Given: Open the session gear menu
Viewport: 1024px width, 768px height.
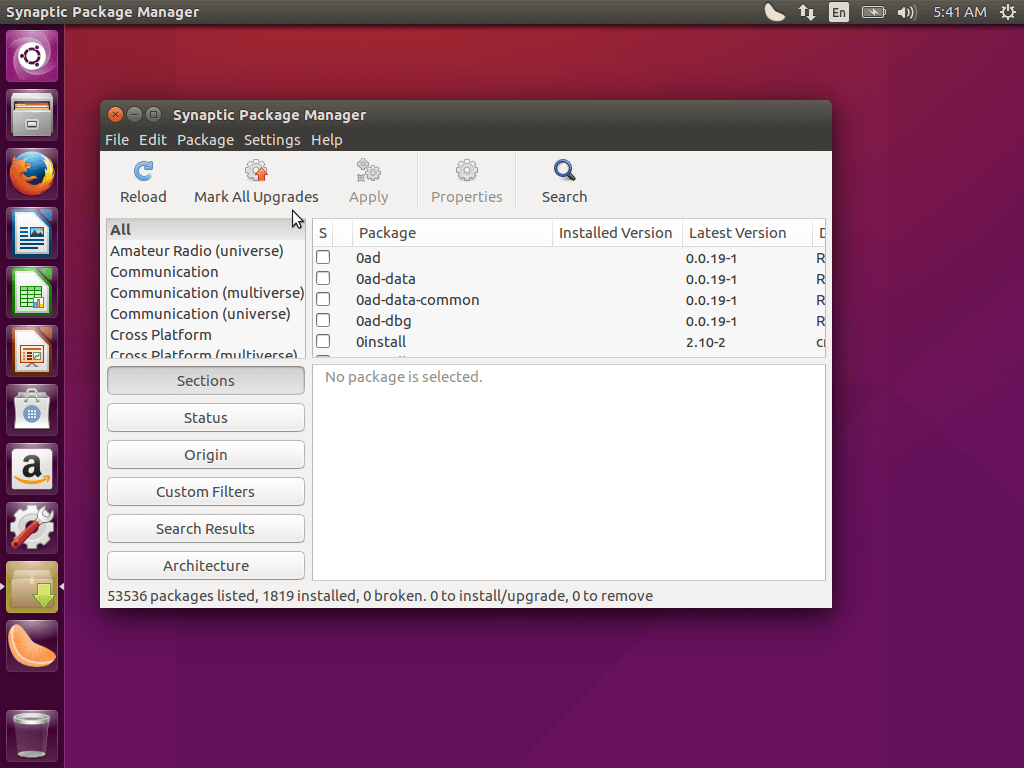Looking at the screenshot, I should pos(1007,12).
